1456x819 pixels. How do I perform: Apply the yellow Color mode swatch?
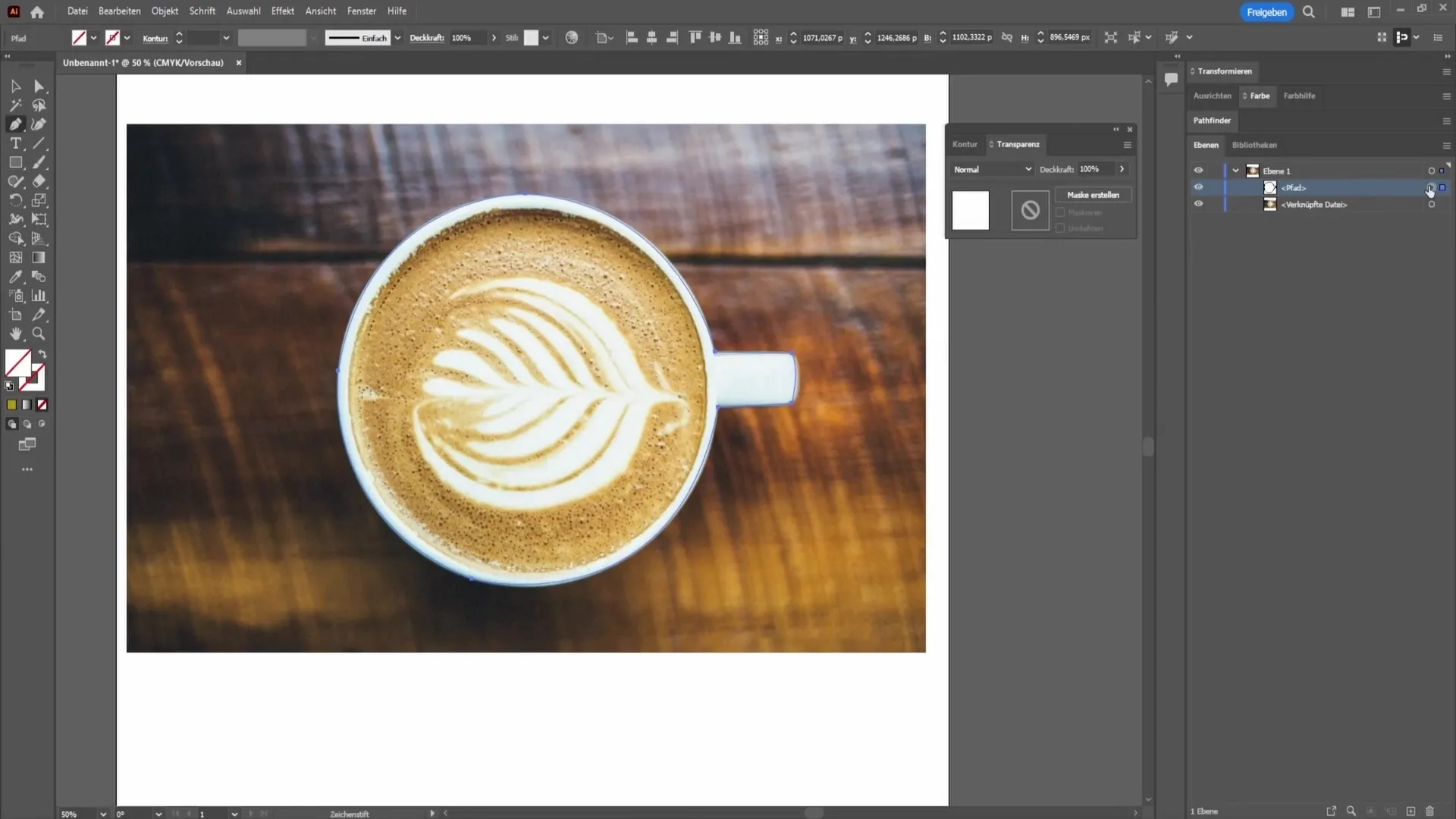tap(11, 405)
